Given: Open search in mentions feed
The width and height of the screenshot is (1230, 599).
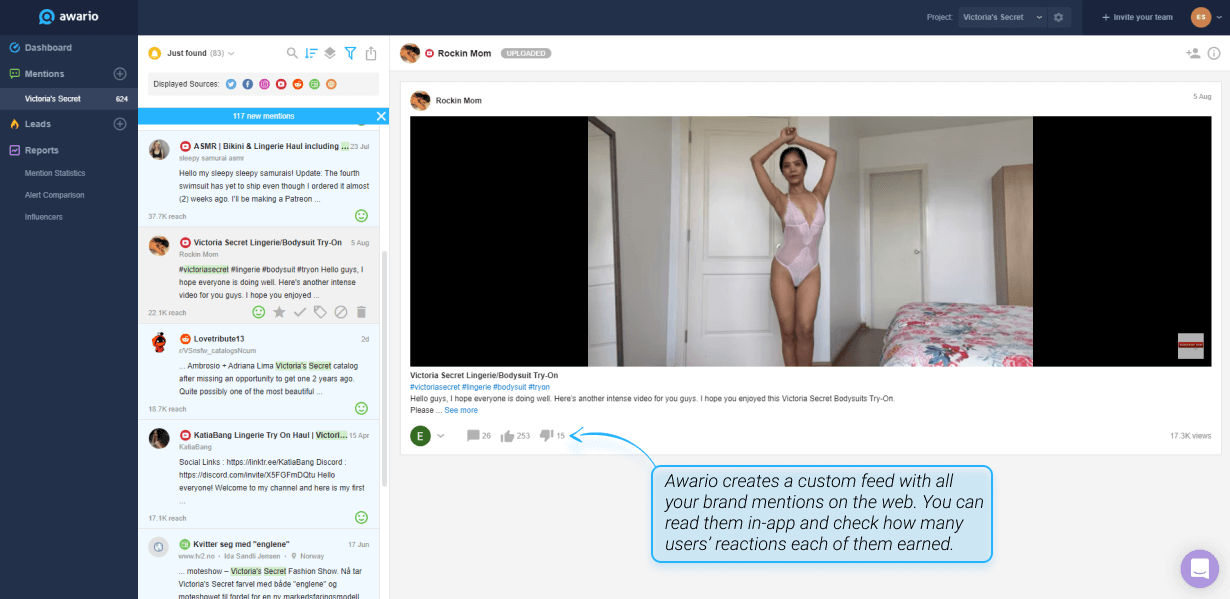Looking at the screenshot, I should point(292,53).
